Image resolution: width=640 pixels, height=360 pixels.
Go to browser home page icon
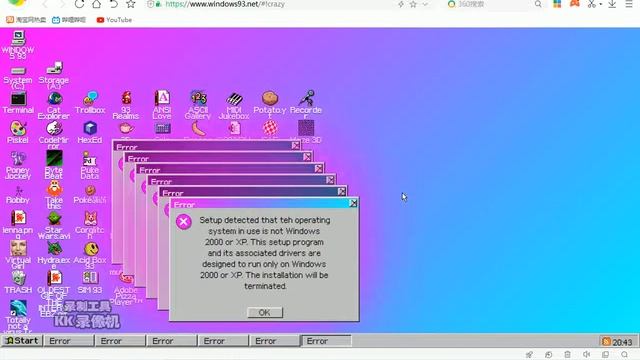click(96, 4)
